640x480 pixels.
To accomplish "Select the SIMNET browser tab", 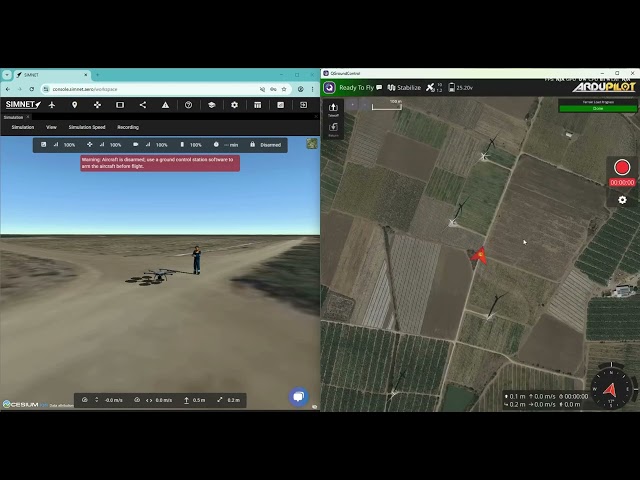I will click(51, 75).
